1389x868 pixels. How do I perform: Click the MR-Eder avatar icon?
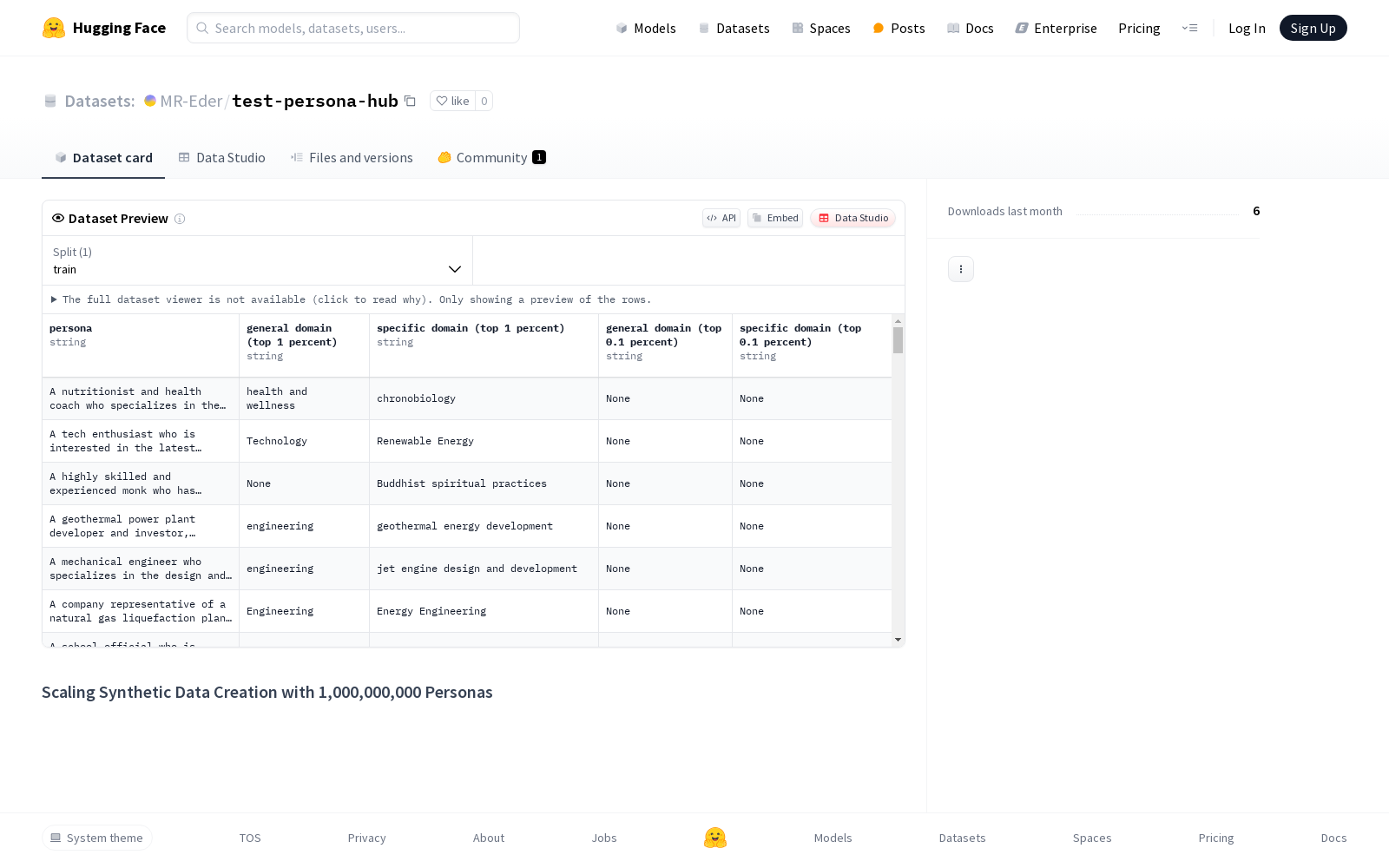(x=150, y=101)
